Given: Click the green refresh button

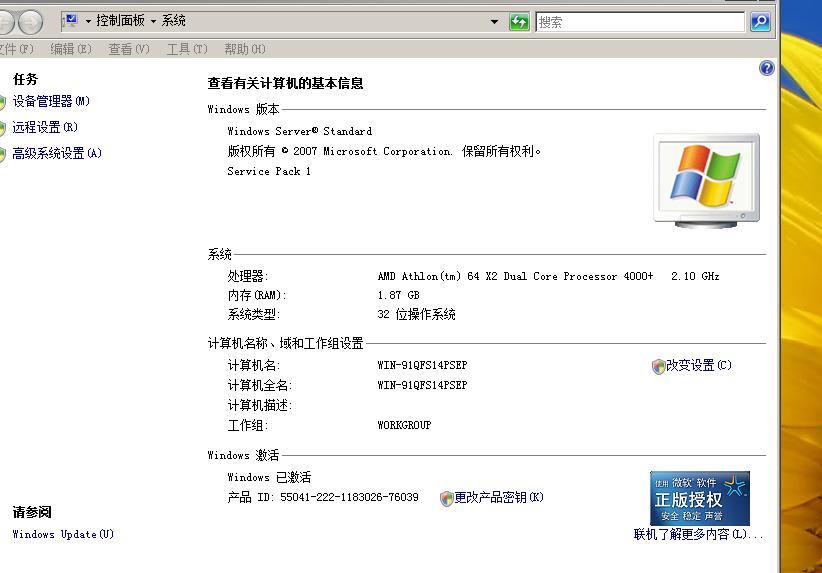Looking at the screenshot, I should (519, 22).
